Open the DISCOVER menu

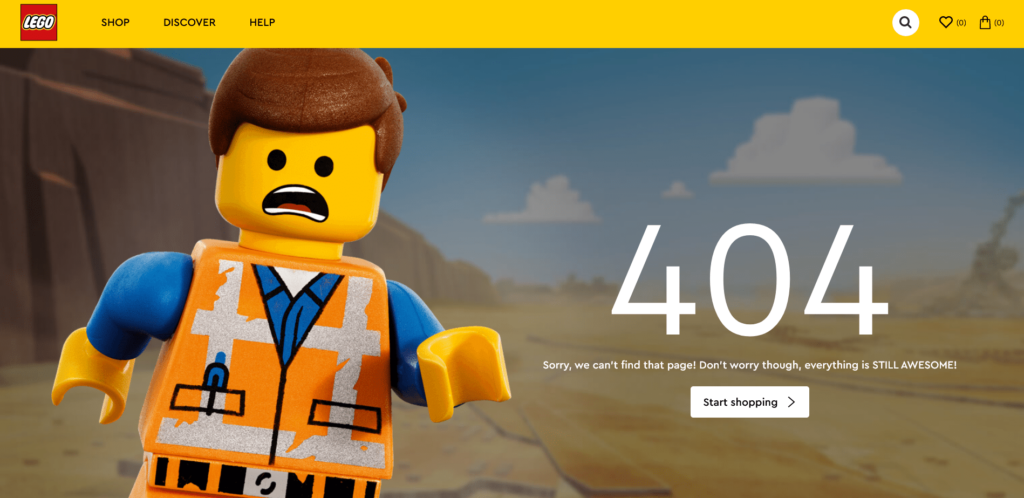pyautogui.click(x=189, y=22)
